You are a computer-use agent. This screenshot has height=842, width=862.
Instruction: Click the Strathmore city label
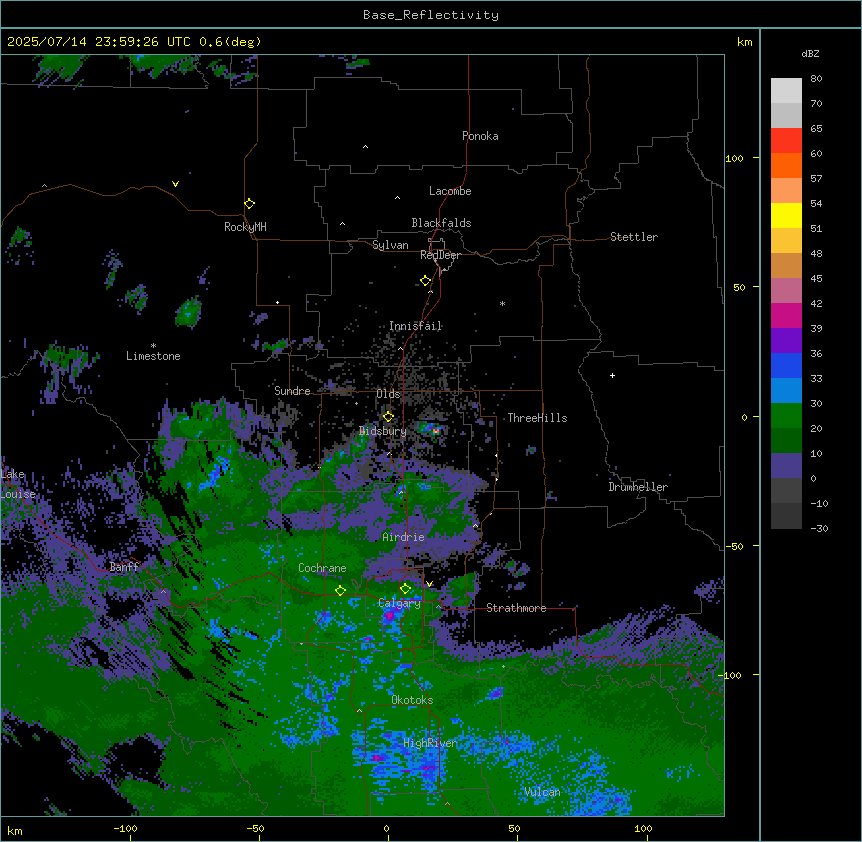[x=516, y=608]
